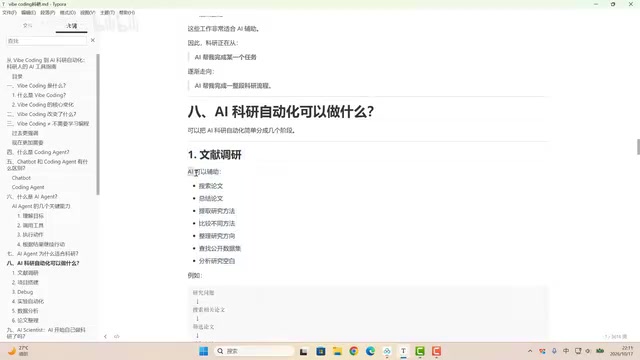
Task: Go to outline heading 九、AI Scientist
Action: (x=46, y=333)
